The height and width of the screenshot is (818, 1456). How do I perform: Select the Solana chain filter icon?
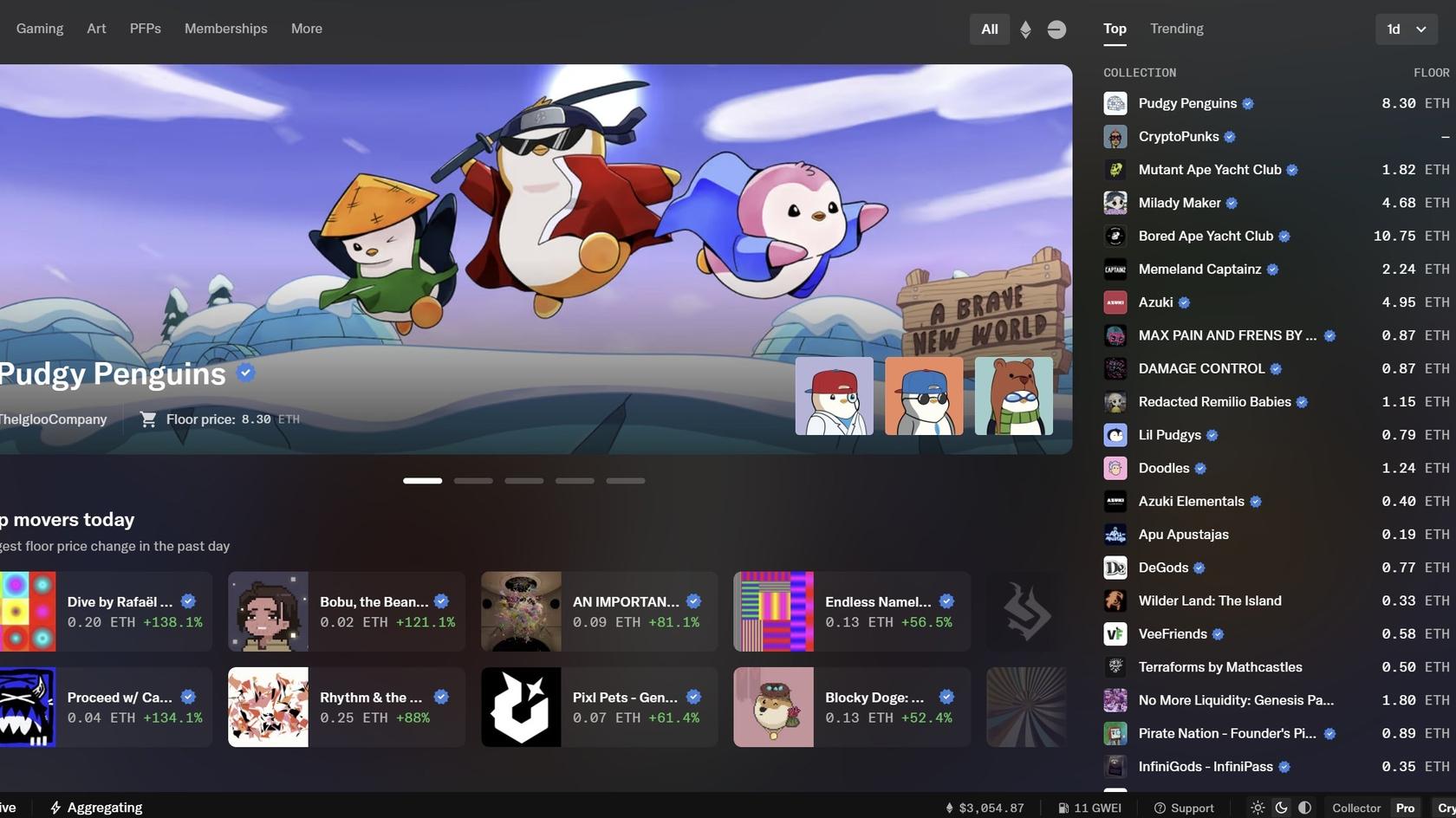(x=1056, y=29)
